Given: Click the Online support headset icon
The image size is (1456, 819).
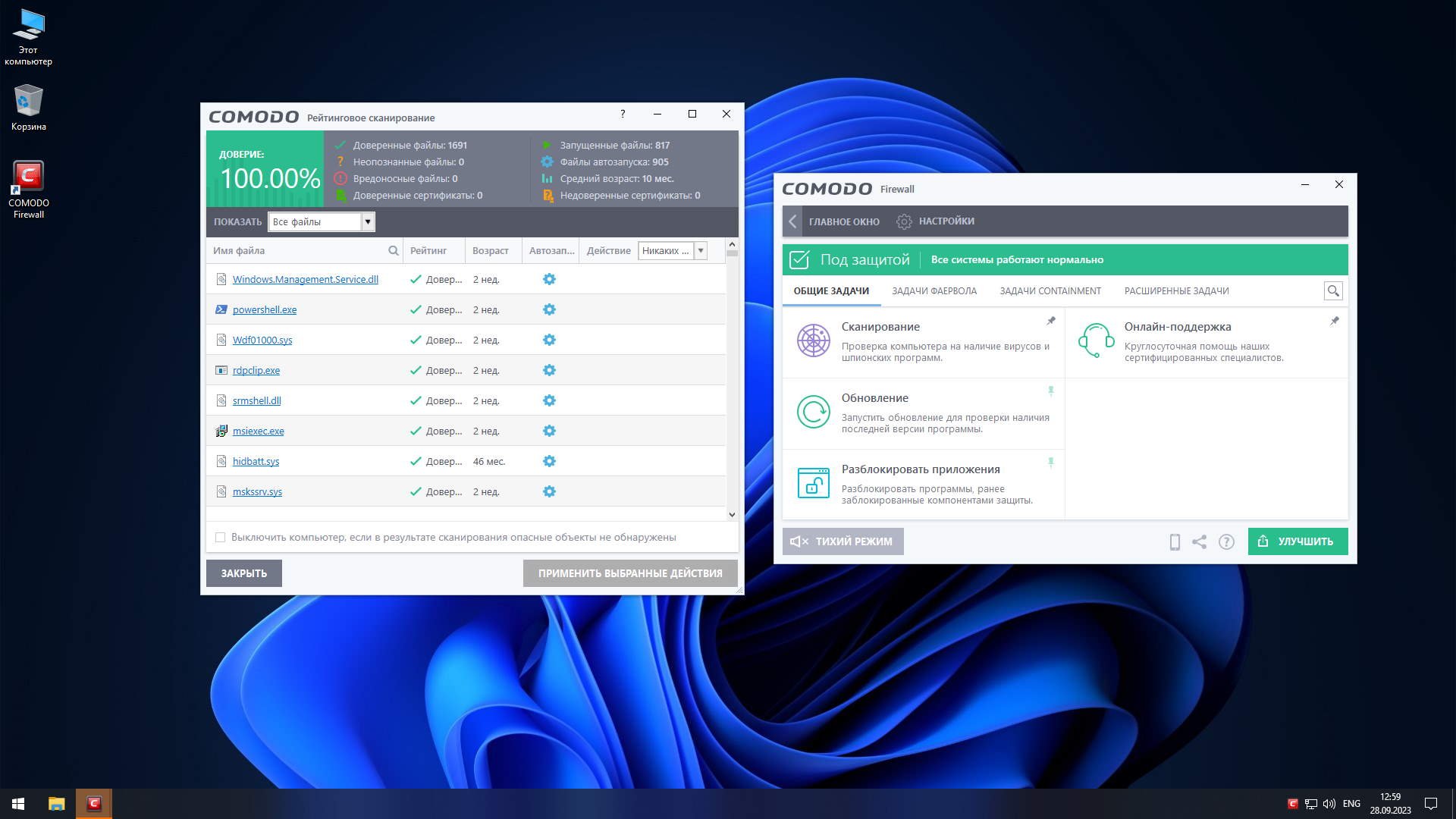Looking at the screenshot, I should (x=1096, y=340).
